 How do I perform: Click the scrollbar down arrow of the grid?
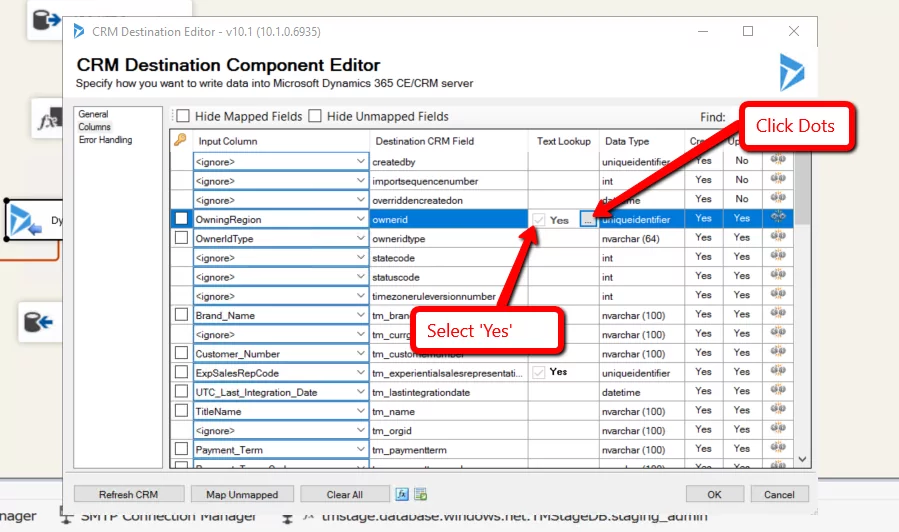[x=802, y=459]
